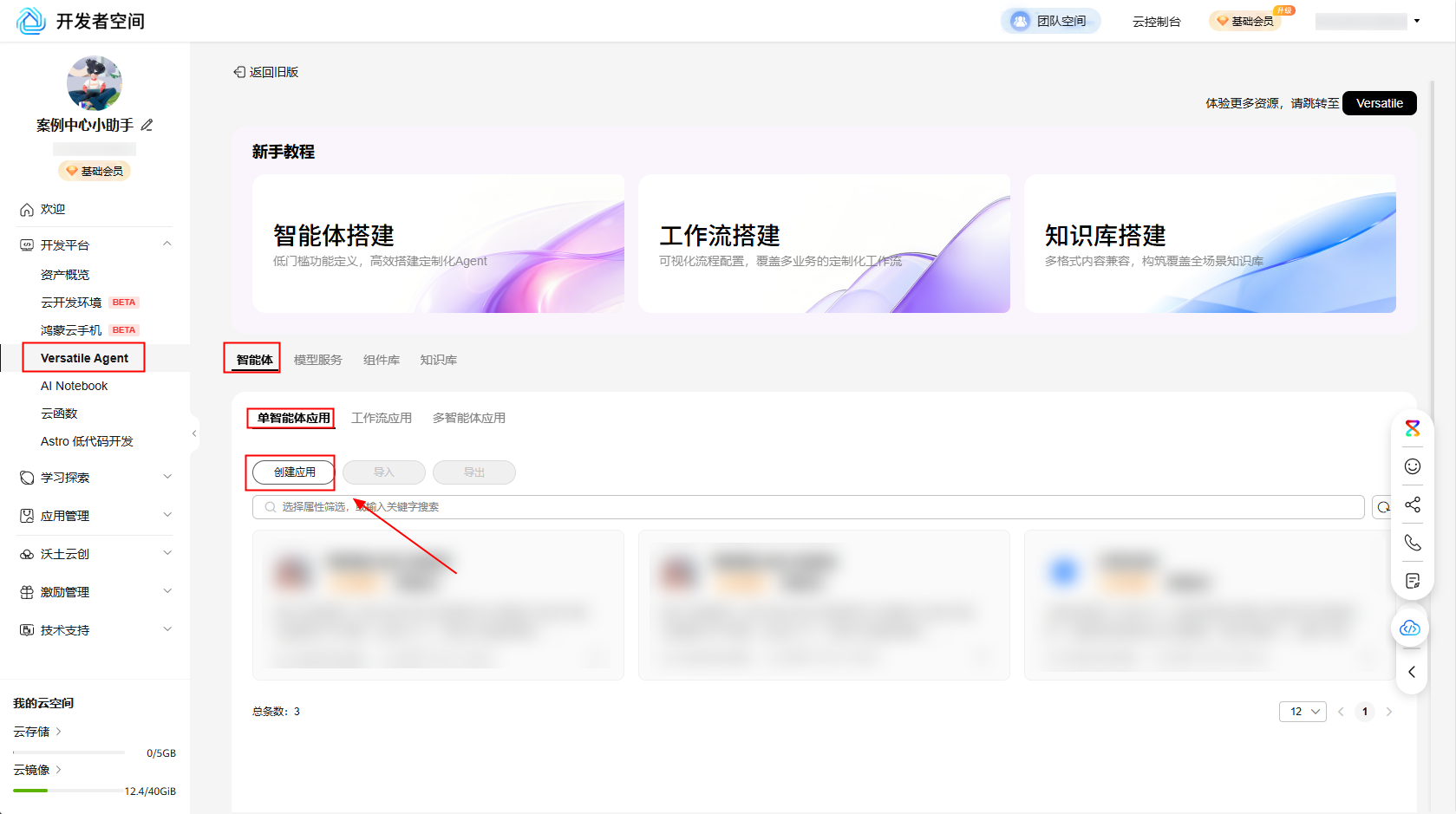The image size is (1456, 814).
Task: Open the 智能体搭建 tutorial card
Action: coord(438,244)
